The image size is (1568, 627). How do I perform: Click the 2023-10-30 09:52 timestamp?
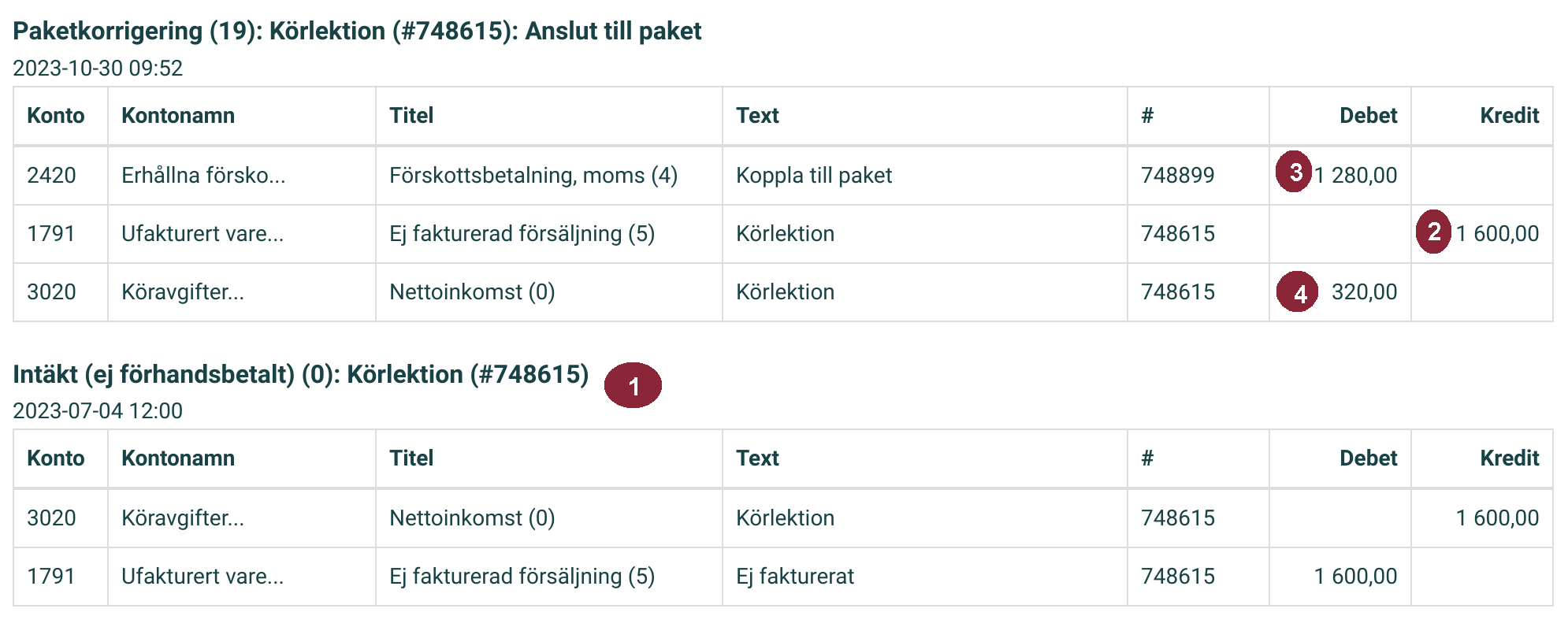(x=98, y=68)
